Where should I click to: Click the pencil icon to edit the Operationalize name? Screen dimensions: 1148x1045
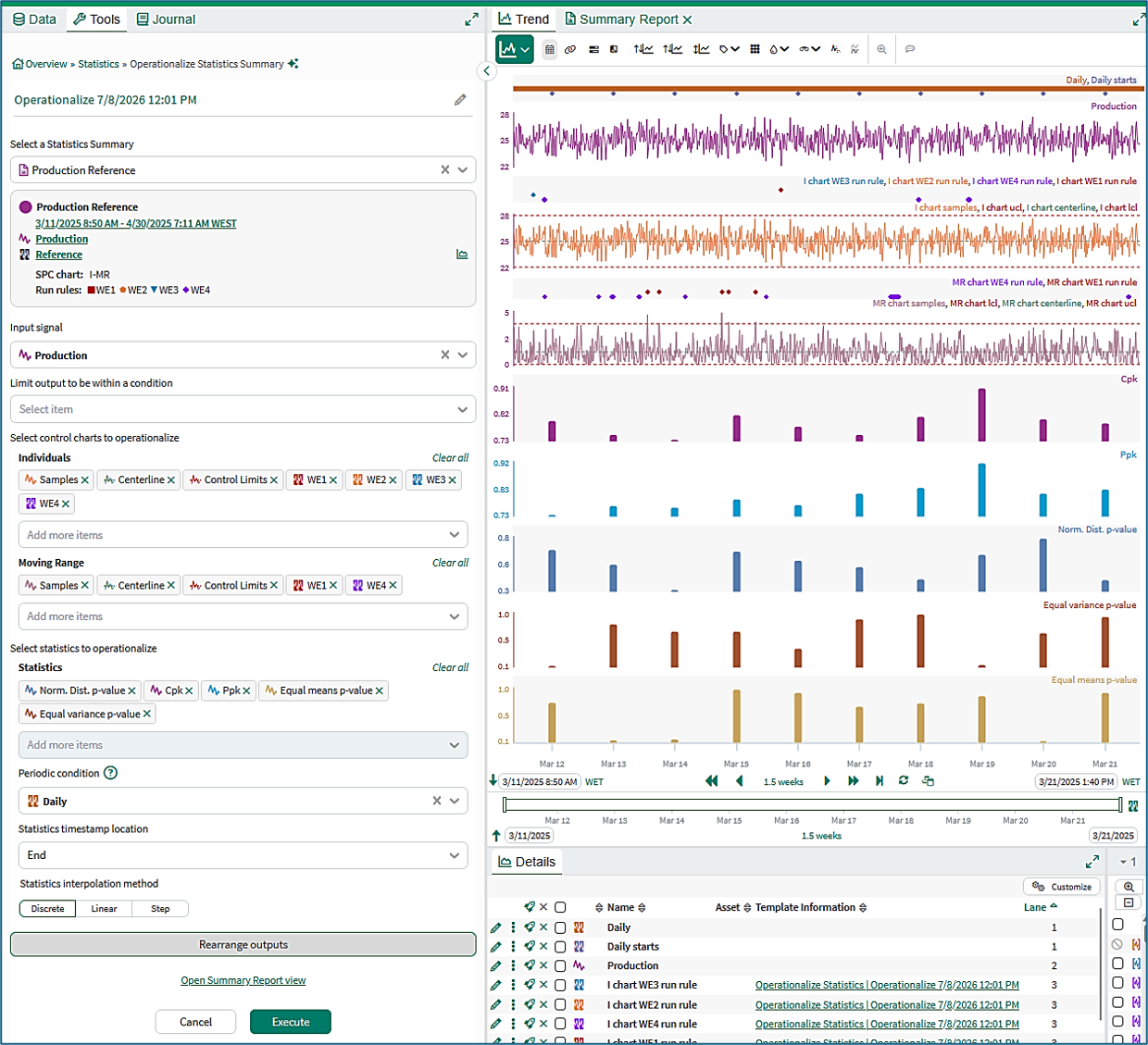pyautogui.click(x=460, y=100)
